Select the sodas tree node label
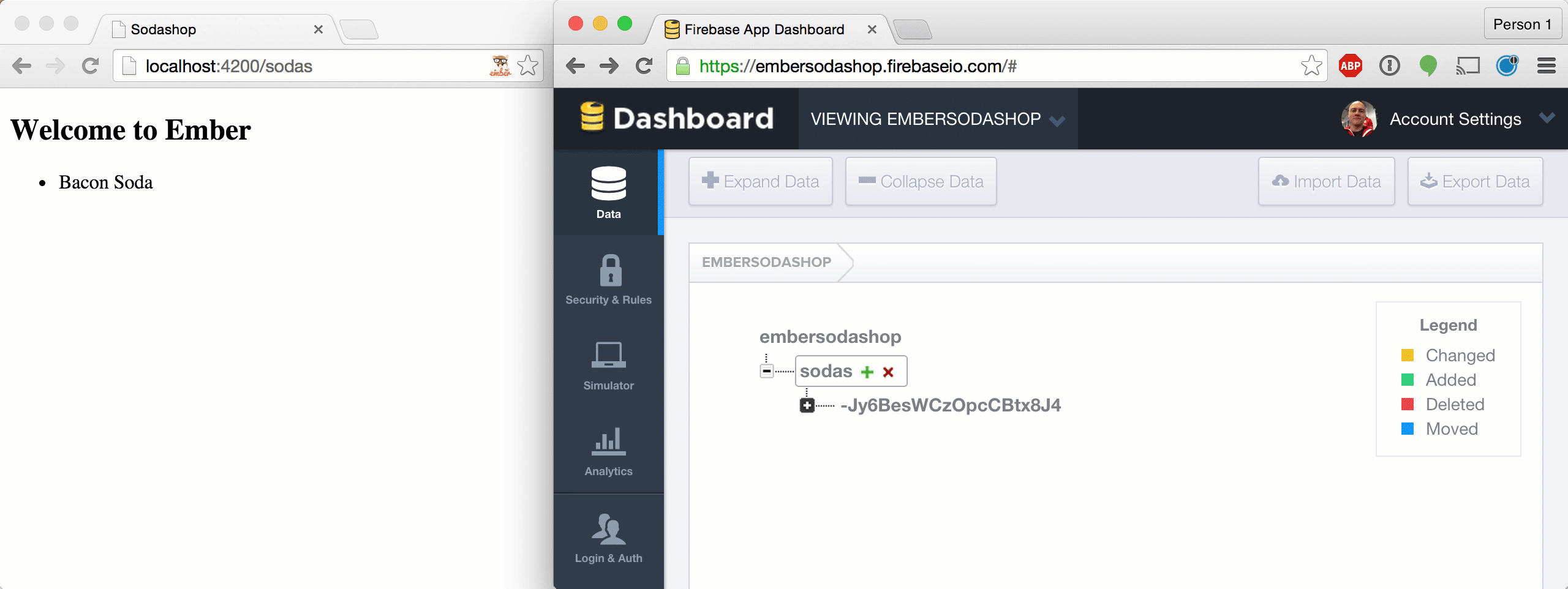 [826, 371]
